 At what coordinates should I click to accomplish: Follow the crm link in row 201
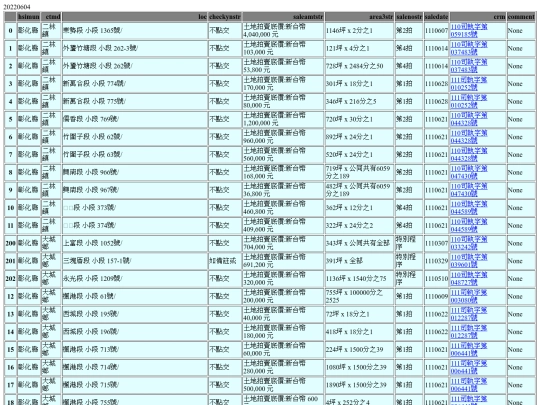pos(469,261)
